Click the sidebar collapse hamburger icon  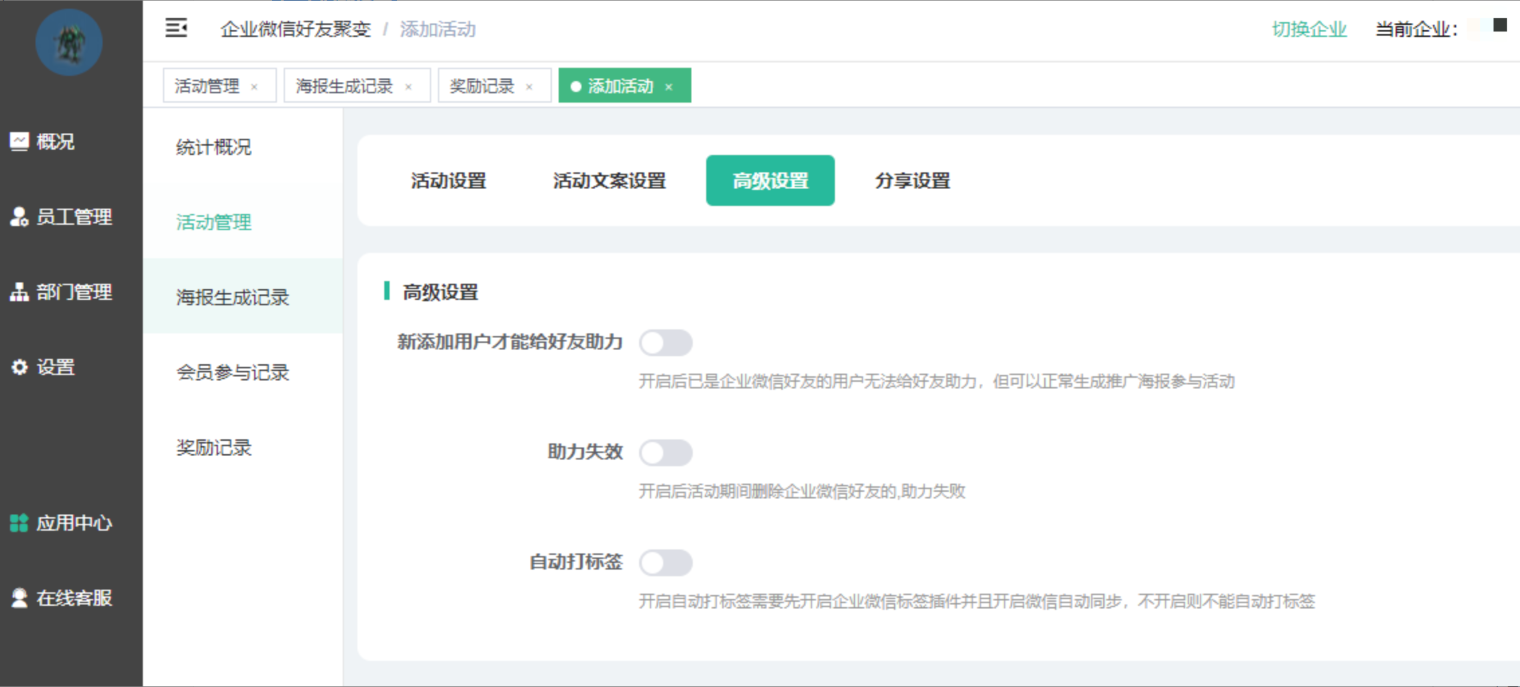click(176, 28)
